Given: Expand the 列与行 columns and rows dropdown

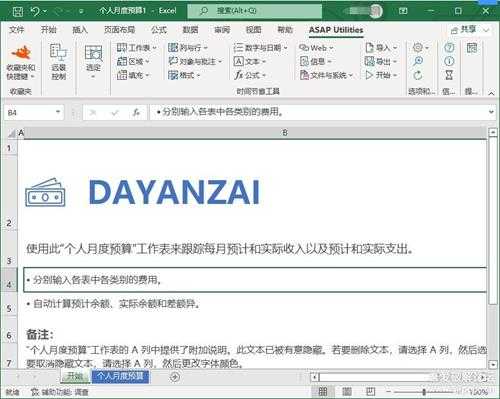Looking at the screenshot, I should [x=188, y=48].
